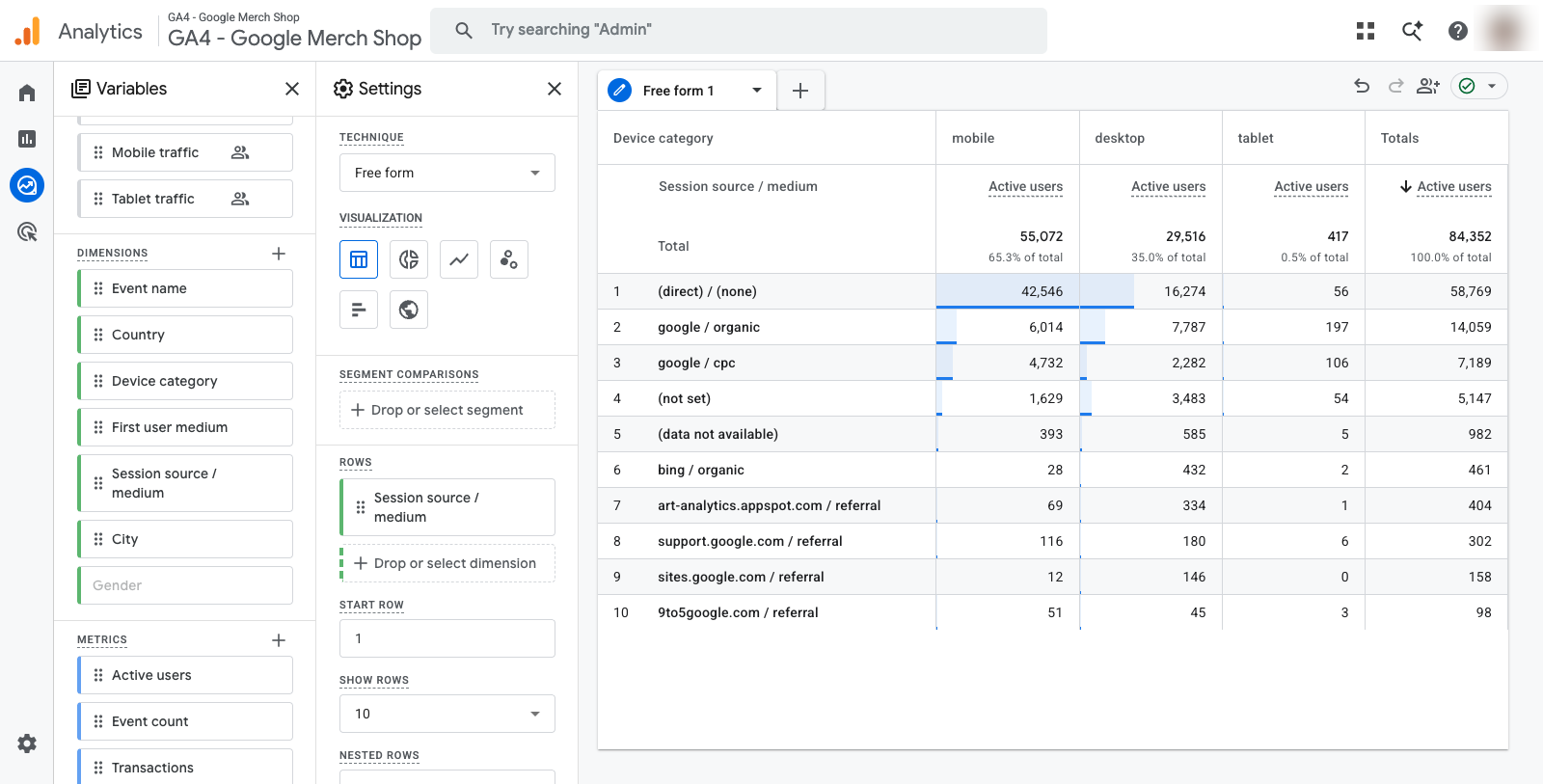Select the line chart visualization

coord(459,259)
